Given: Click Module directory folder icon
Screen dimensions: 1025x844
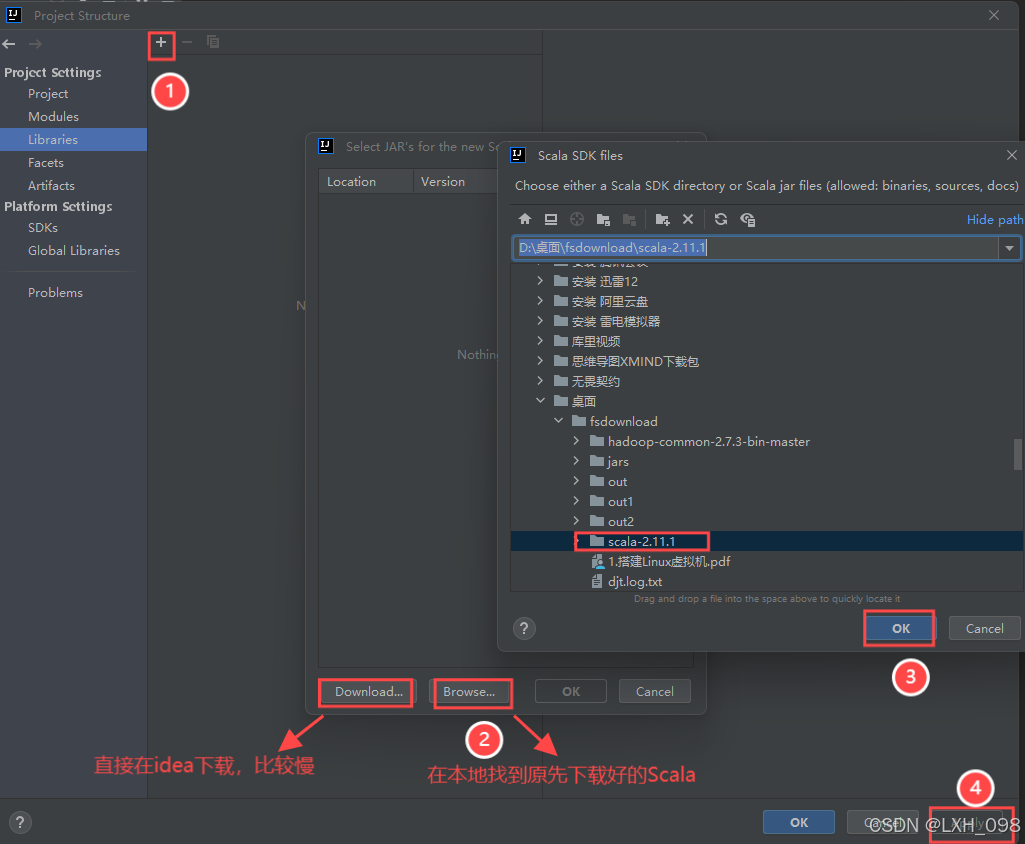Looking at the screenshot, I should tap(603, 219).
